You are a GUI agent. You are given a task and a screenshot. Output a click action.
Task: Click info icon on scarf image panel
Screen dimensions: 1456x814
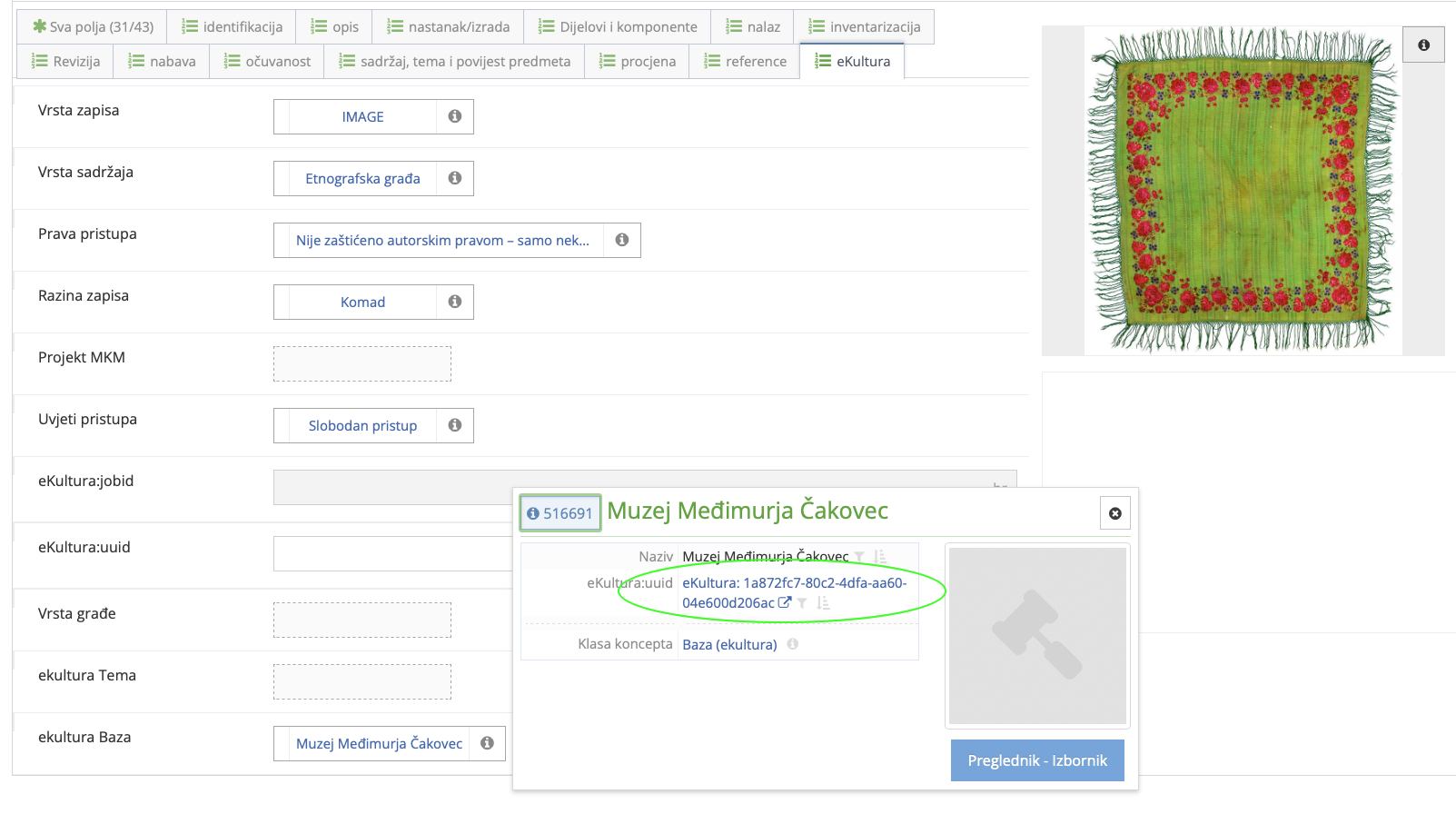coord(1423,45)
